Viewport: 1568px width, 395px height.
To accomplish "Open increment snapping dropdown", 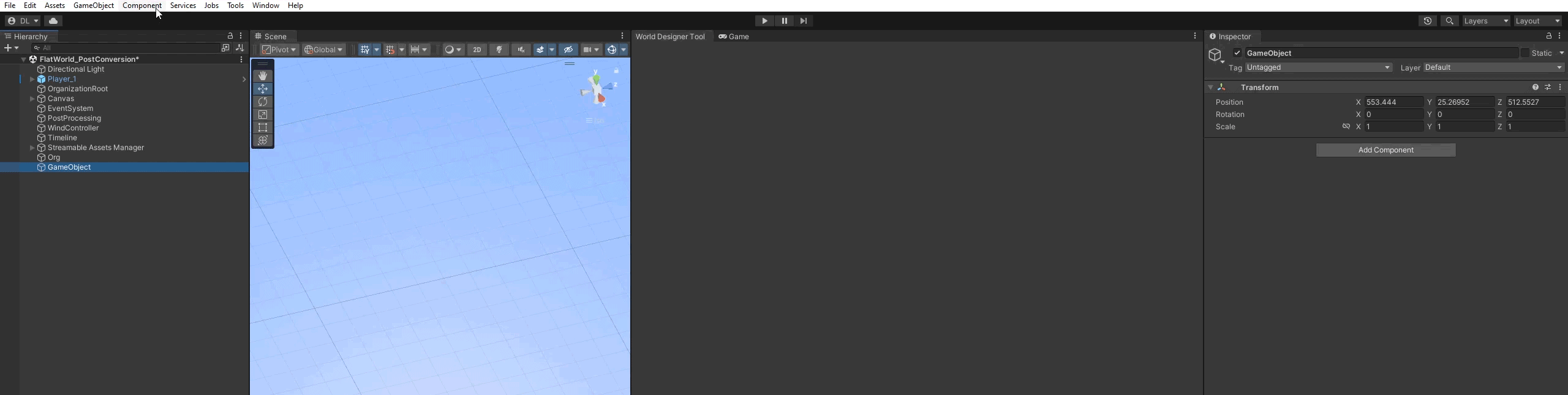I will [x=420, y=50].
